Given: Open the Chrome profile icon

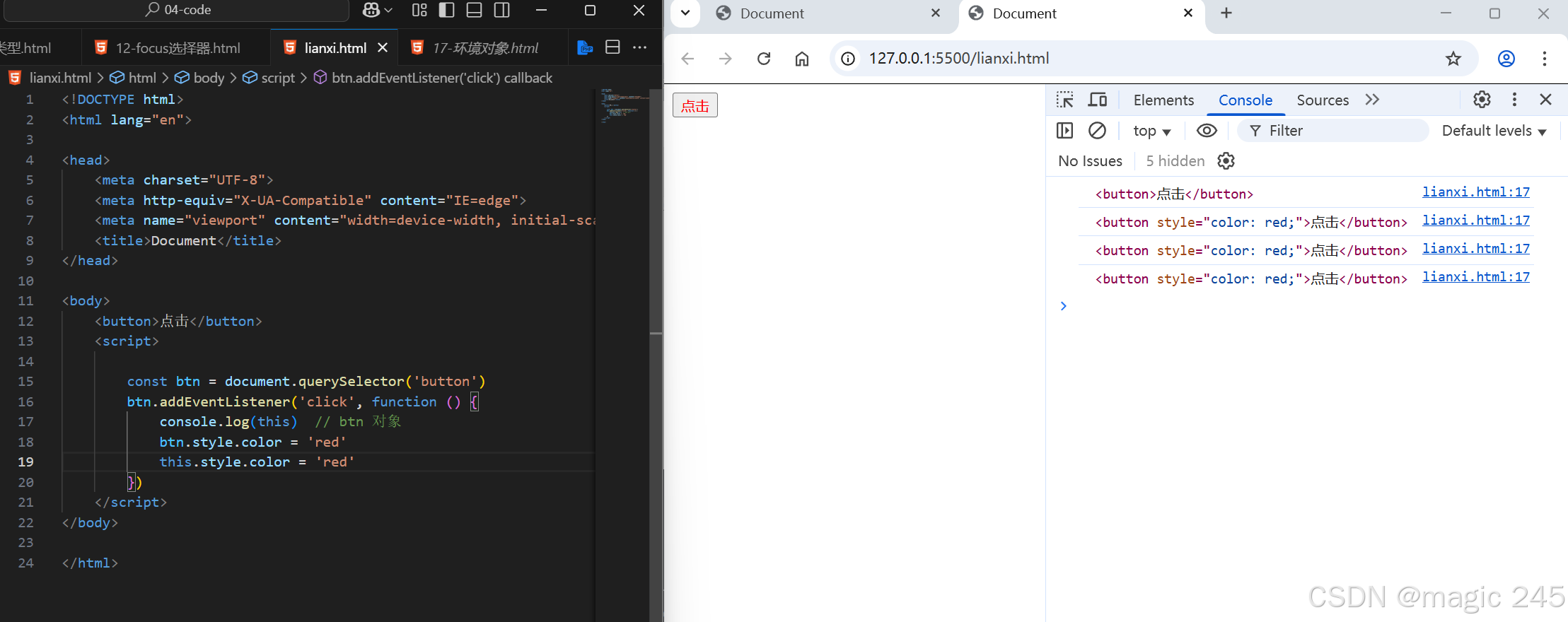Looking at the screenshot, I should point(1506,59).
